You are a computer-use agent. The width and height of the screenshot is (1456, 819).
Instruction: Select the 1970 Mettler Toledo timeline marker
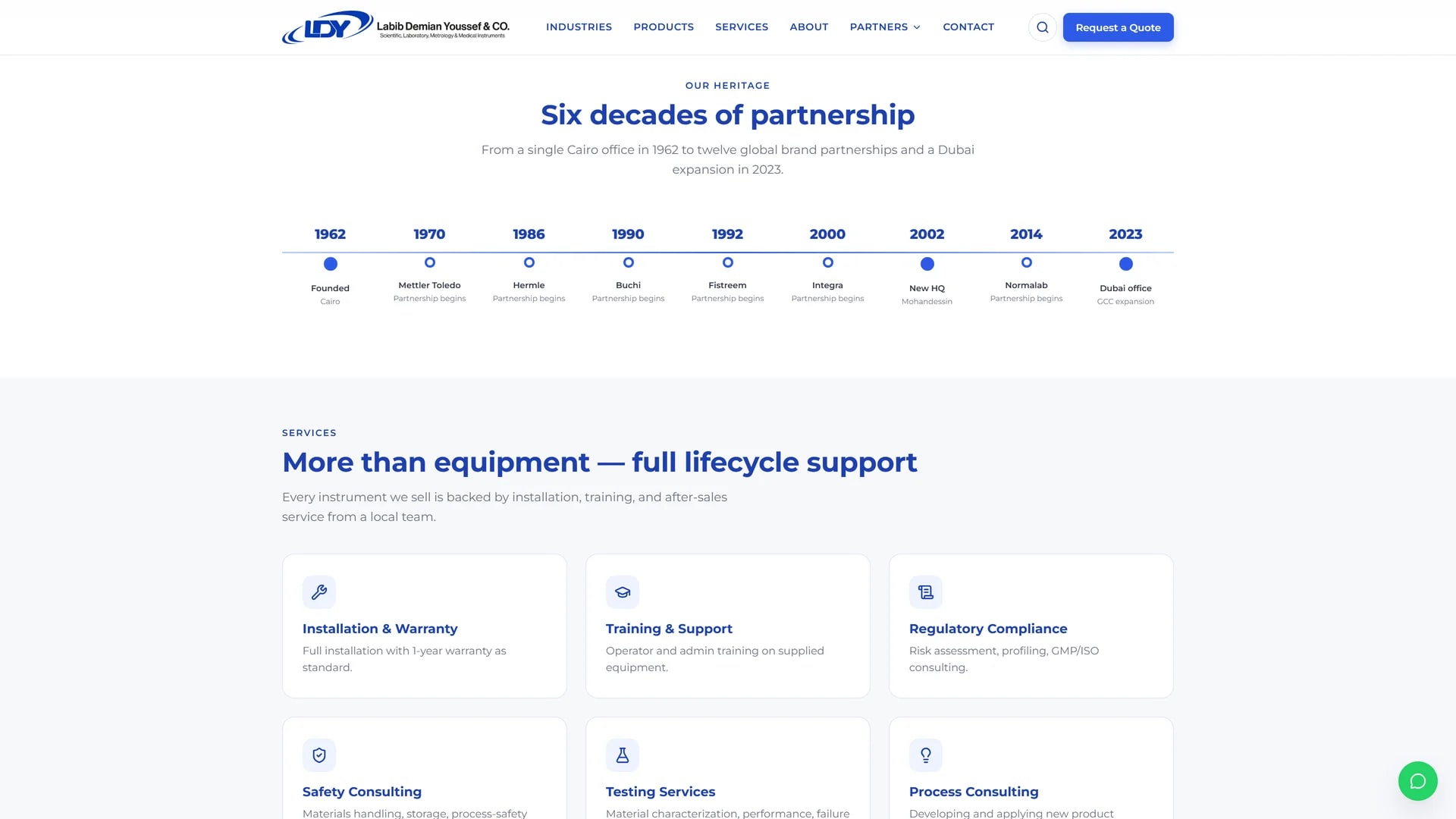pos(430,262)
